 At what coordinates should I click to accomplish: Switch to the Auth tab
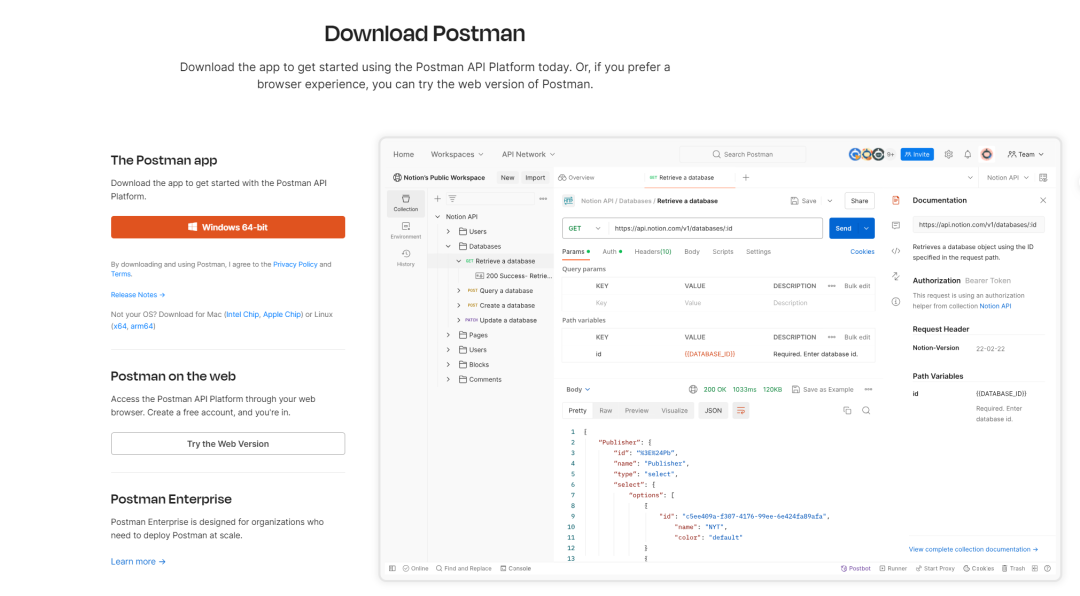point(612,251)
